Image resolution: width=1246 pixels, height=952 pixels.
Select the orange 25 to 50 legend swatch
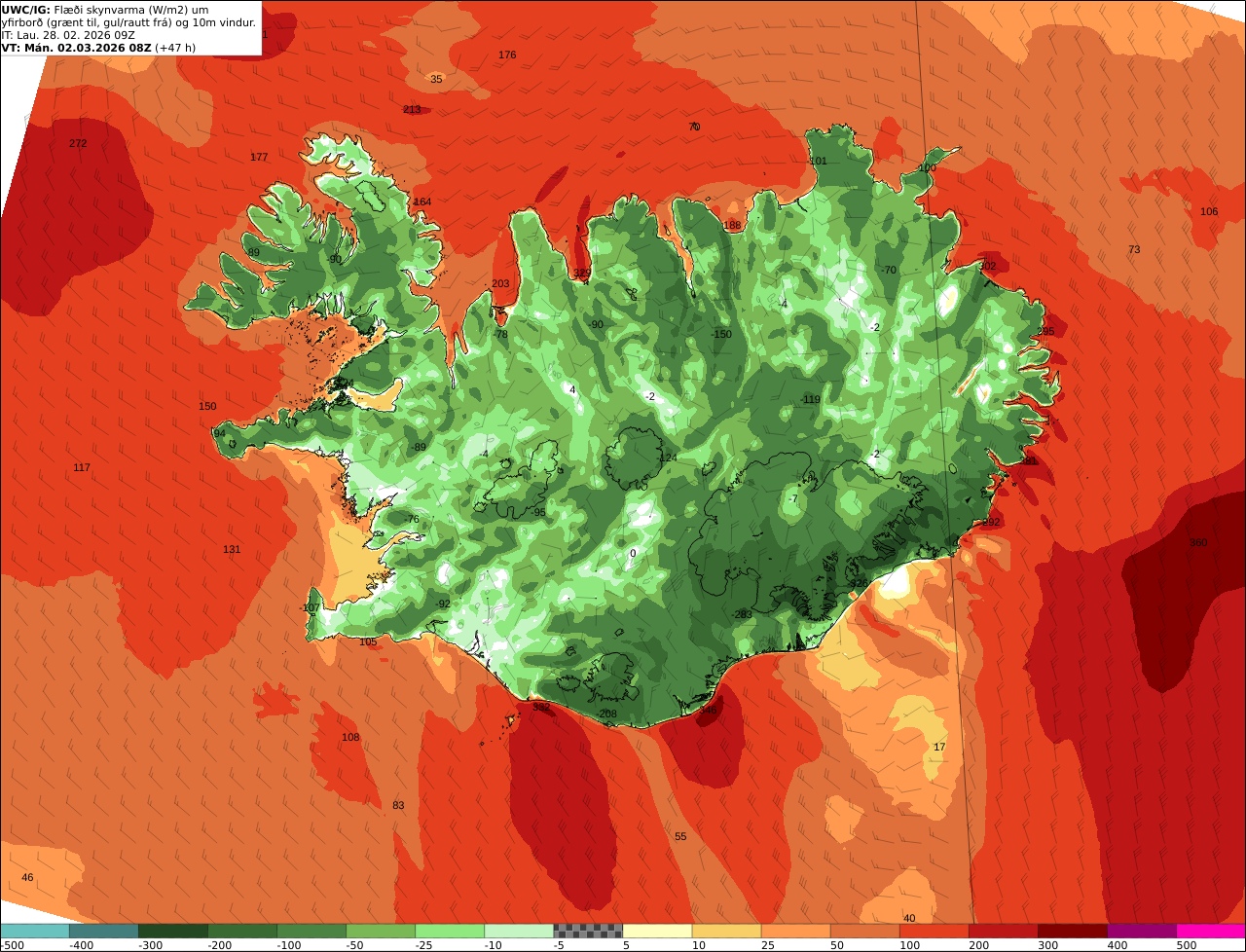[x=795, y=931]
